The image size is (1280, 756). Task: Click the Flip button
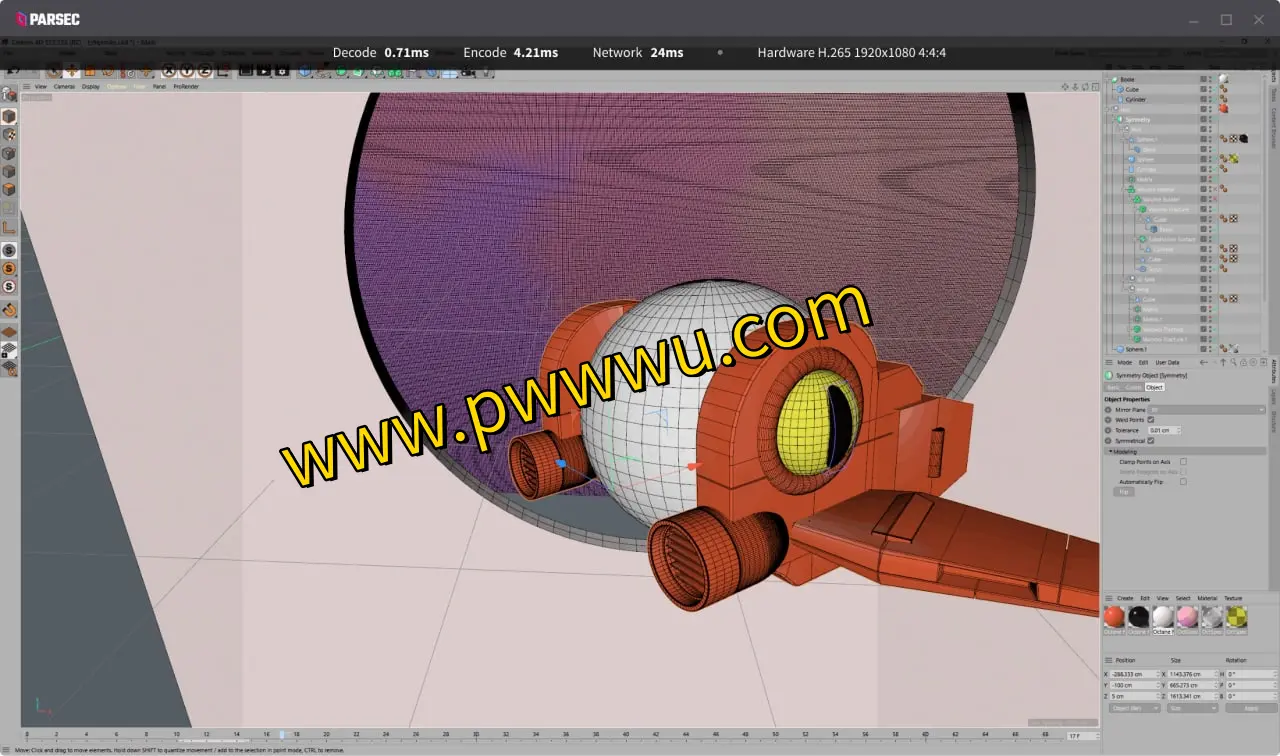pos(1124,492)
